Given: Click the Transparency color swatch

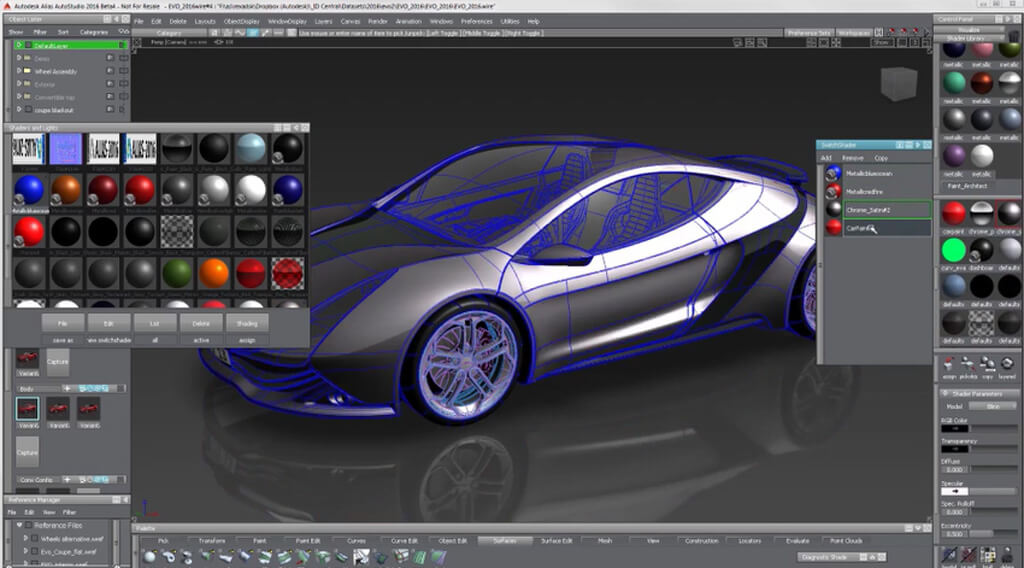Looking at the screenshot, I should coord(955,449).
